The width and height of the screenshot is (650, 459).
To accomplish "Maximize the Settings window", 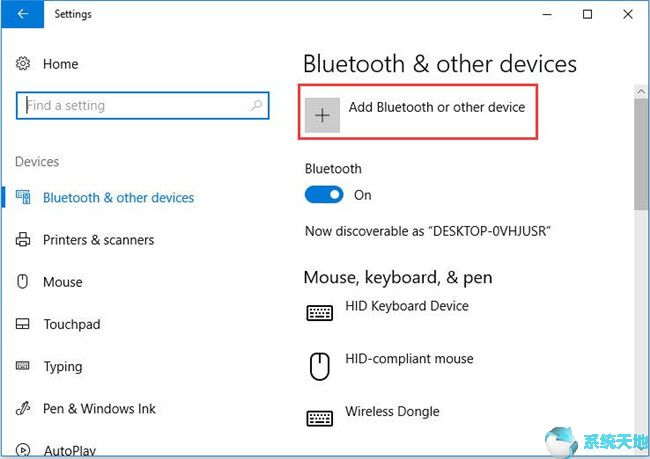I will pyautogui.click(x=587, y=14).
